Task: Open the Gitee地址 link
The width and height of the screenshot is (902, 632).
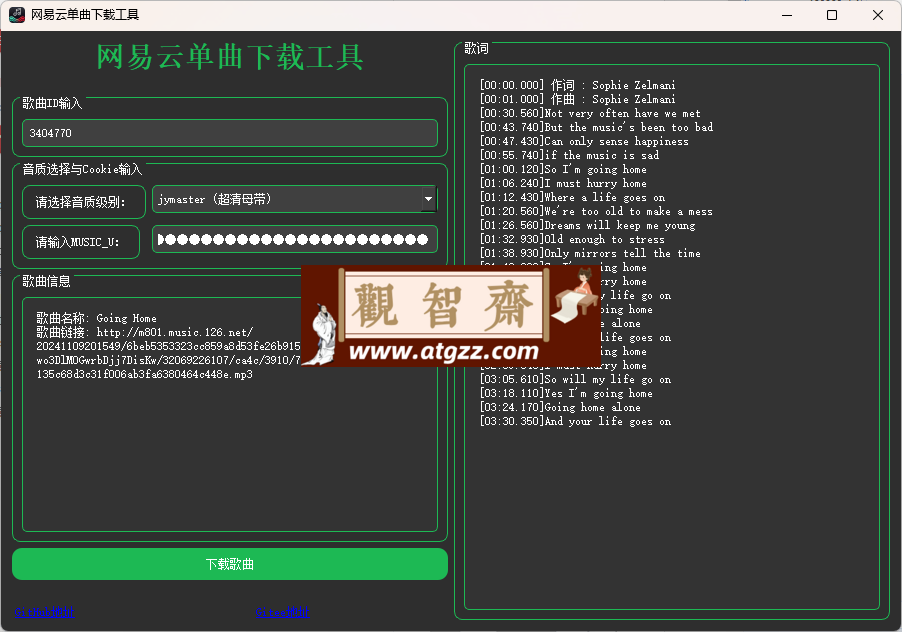Action: click(282, 612)
